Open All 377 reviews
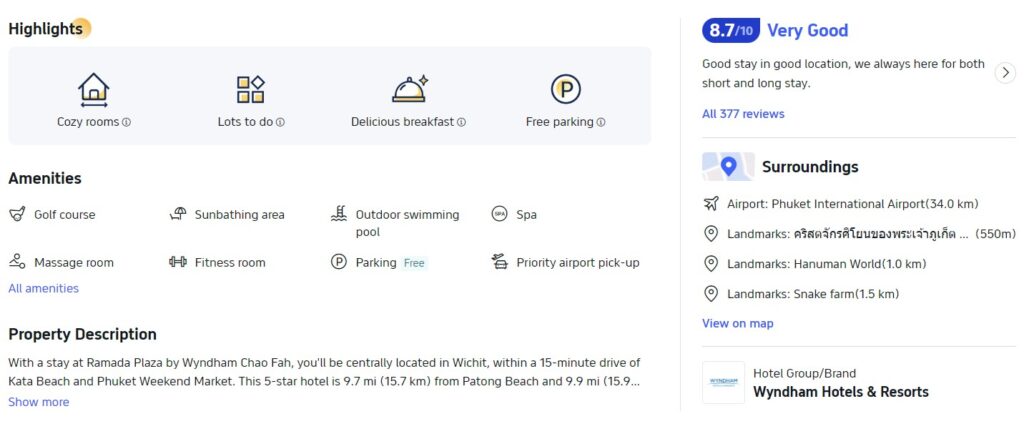1024x424 pixels. pos(743,114)
